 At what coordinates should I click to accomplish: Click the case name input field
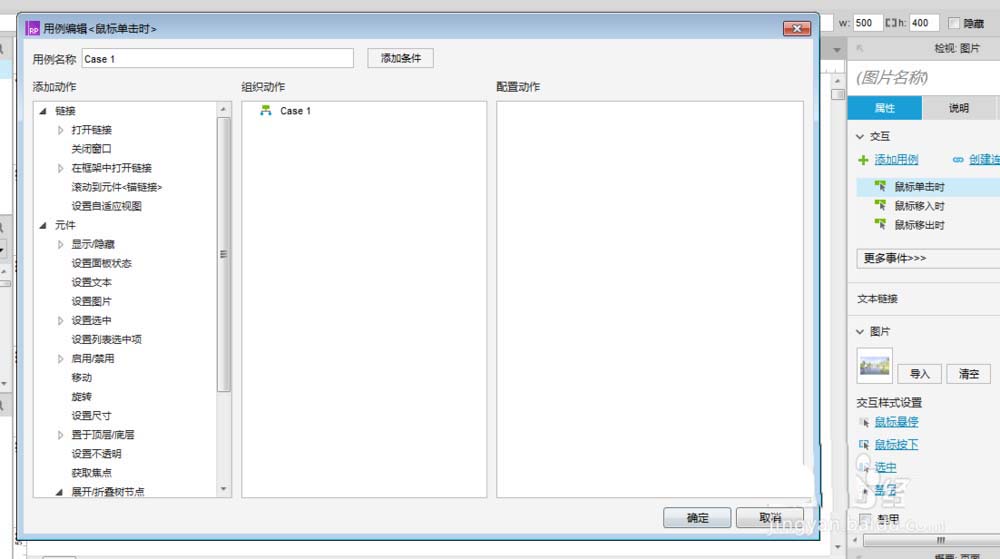217,59
